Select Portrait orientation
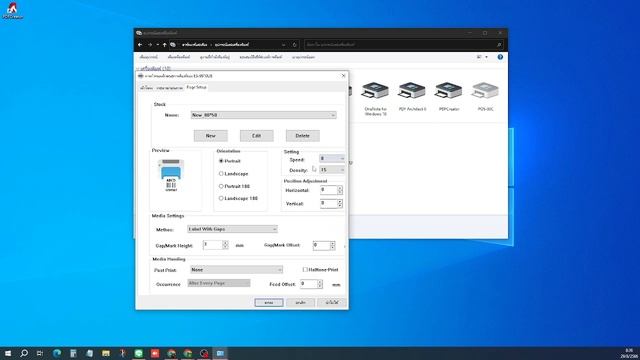 coord(230,161)
